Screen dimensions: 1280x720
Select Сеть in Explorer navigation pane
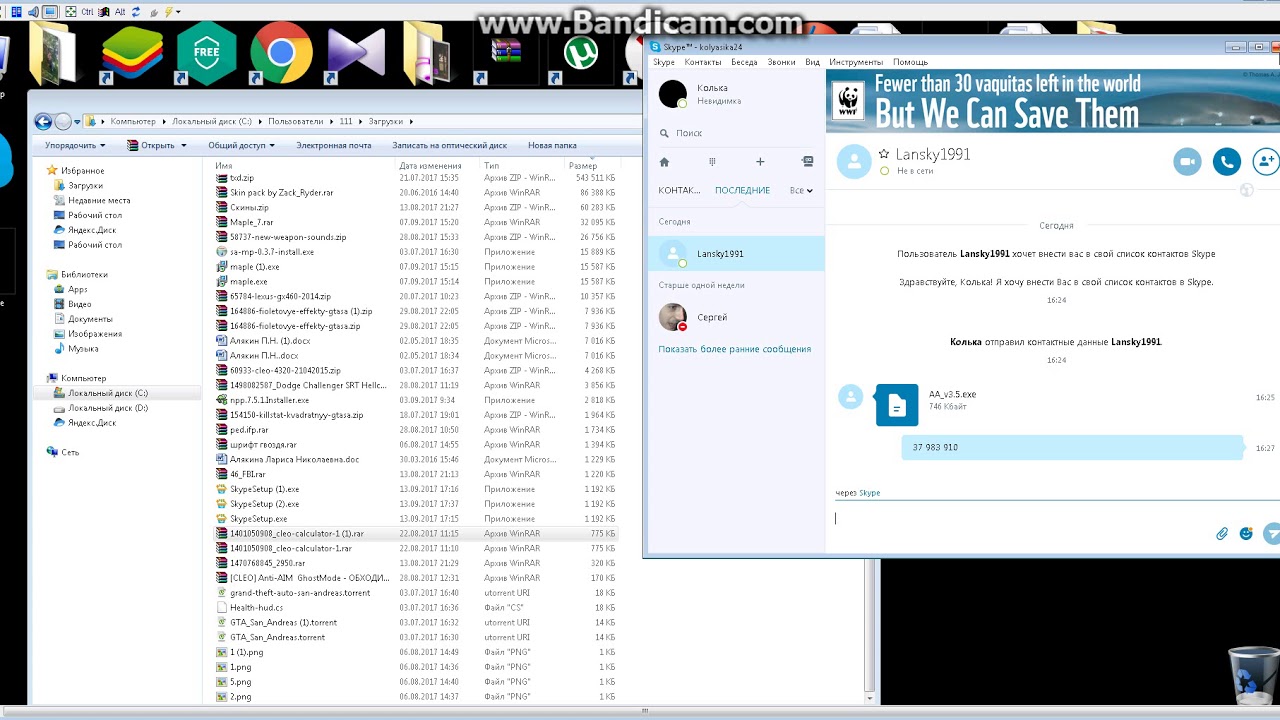coord(69,452)
